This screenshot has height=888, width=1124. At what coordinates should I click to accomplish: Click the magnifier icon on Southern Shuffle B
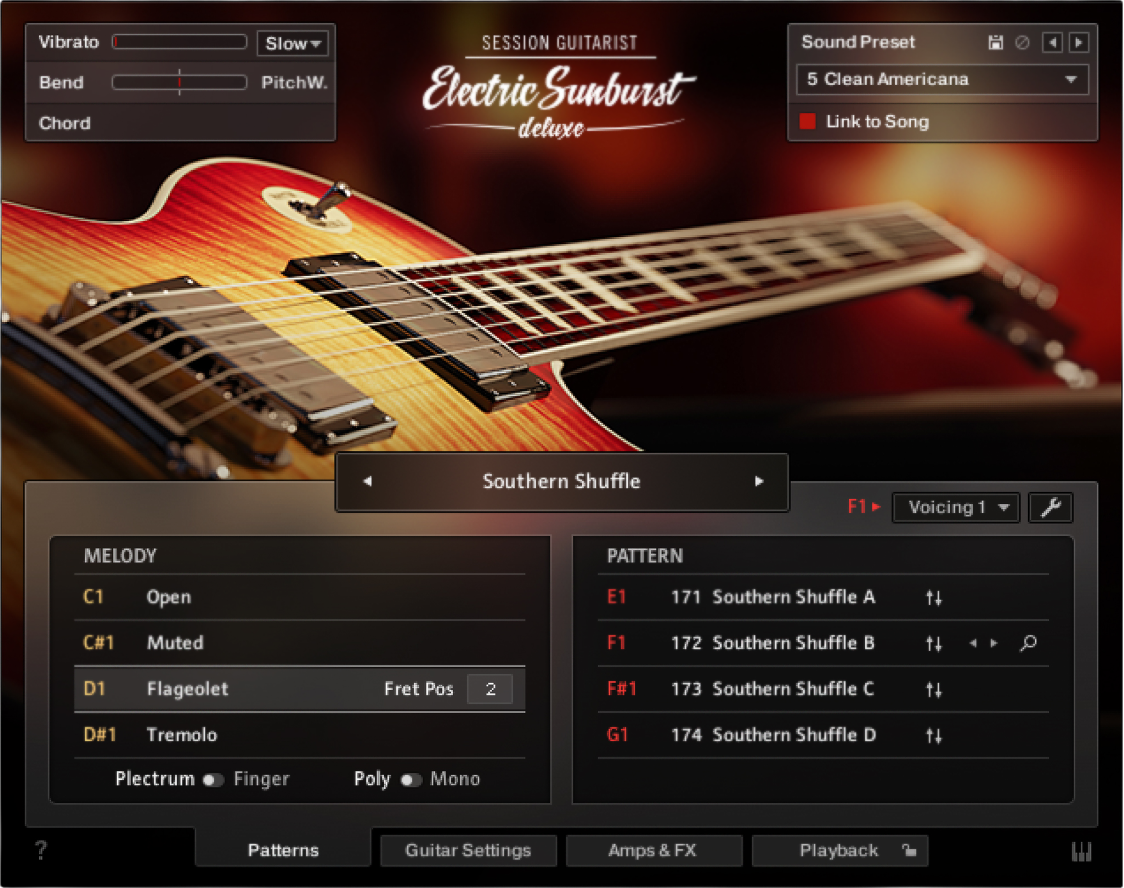click(1028, 643)
